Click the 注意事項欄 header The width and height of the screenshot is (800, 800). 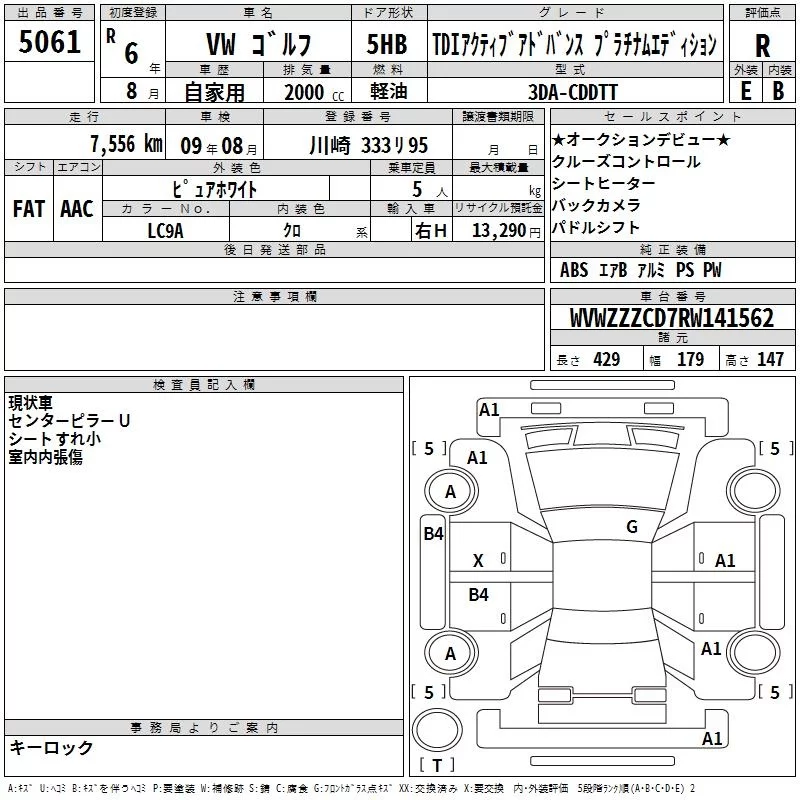click(274, 296)
